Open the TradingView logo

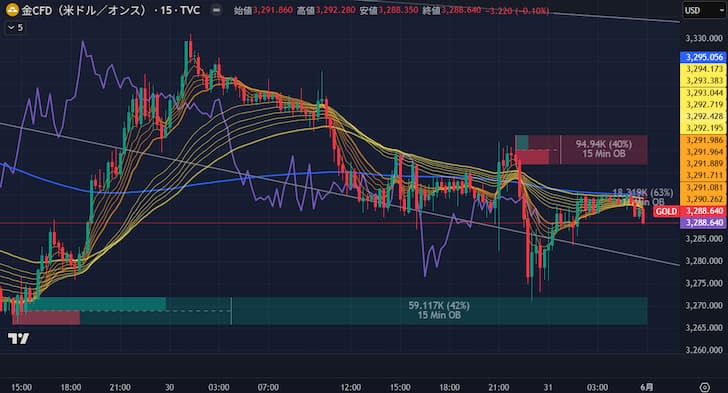click(x=19, y=339)
